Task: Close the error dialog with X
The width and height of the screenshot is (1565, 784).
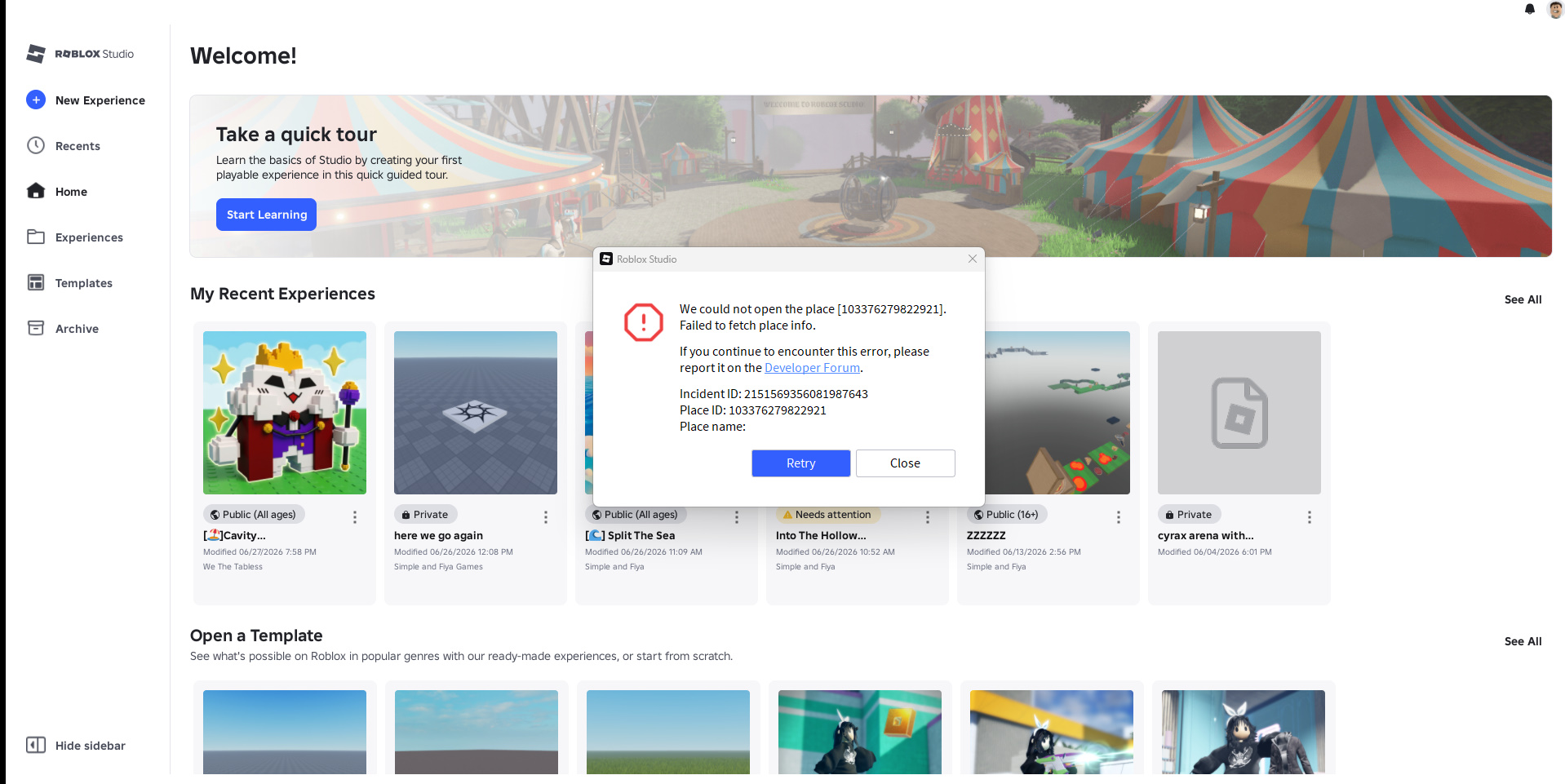Action: 973,259
